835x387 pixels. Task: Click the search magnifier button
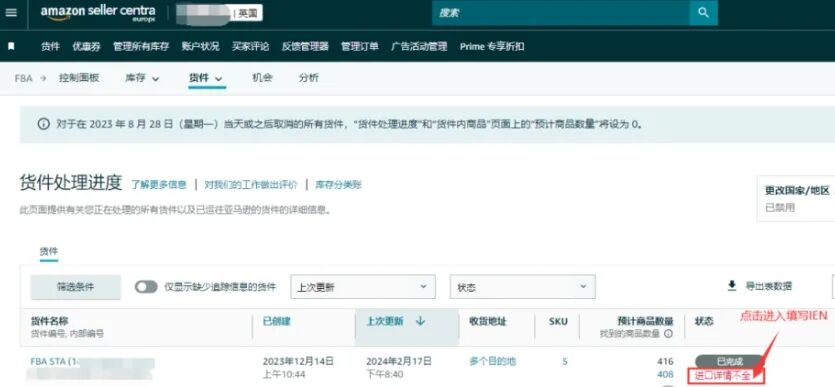[x=703, y=13]
